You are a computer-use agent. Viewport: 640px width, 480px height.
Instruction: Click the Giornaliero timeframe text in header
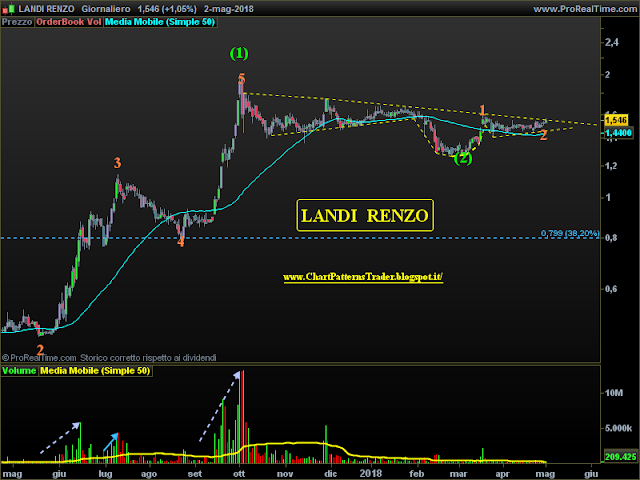click(106, 9)
